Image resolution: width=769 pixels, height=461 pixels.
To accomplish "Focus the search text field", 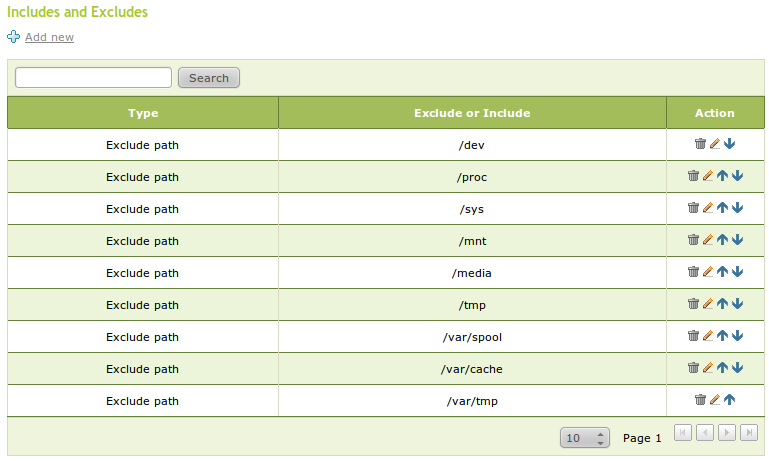I will pos(93,78).
